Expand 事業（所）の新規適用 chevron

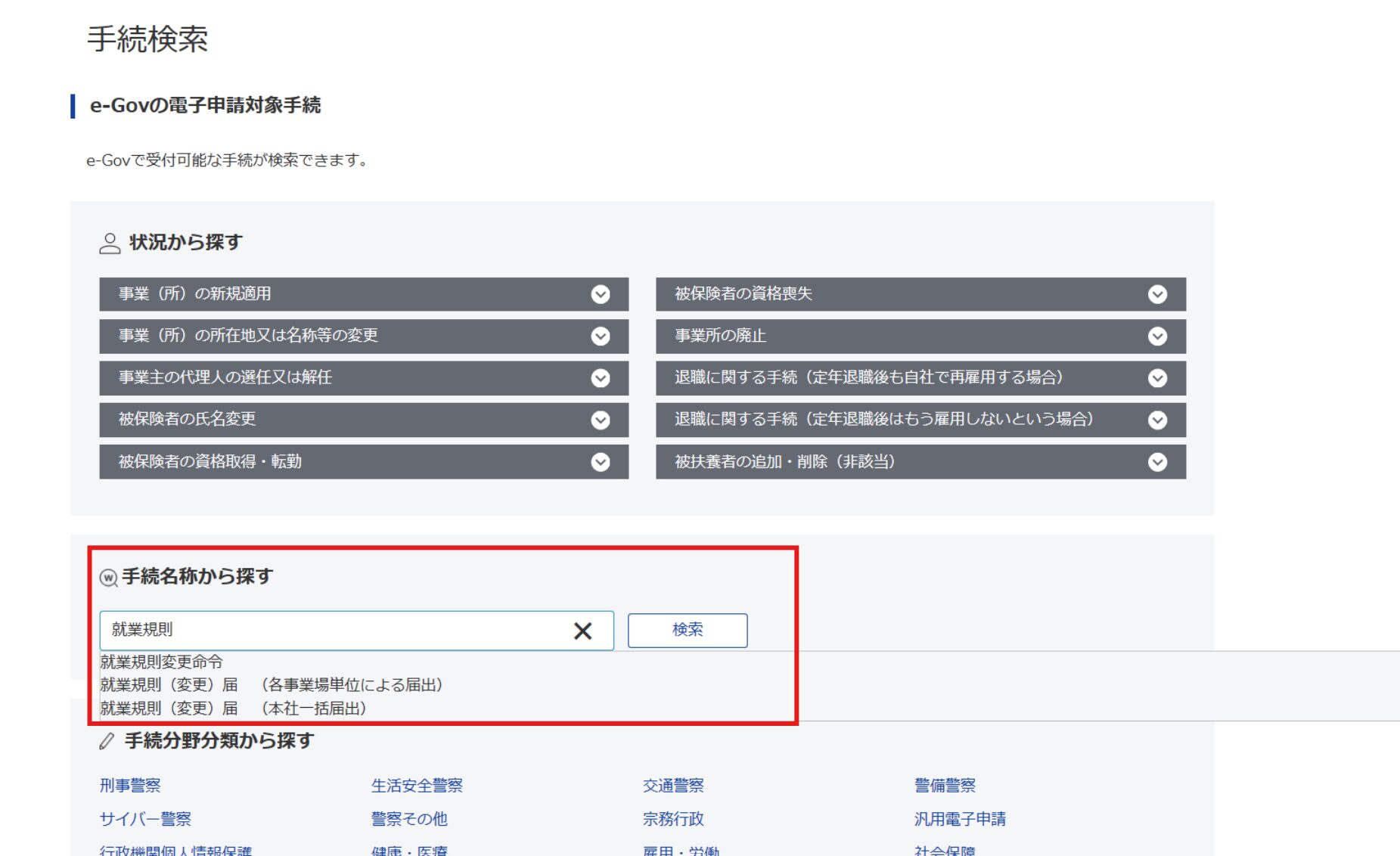(601, 294)
